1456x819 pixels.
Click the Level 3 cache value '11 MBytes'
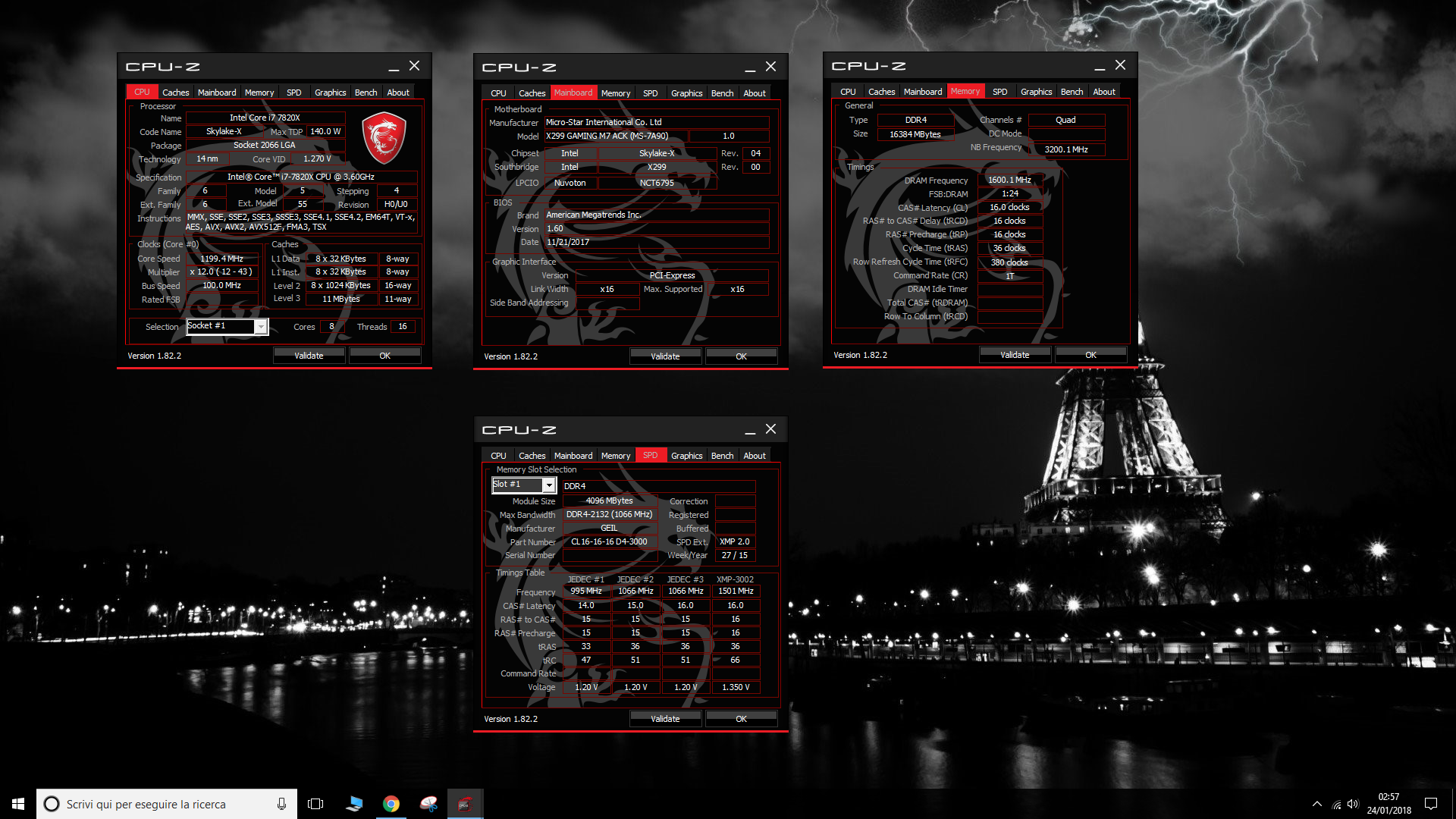pyautogui.click(x=340, y=300)
